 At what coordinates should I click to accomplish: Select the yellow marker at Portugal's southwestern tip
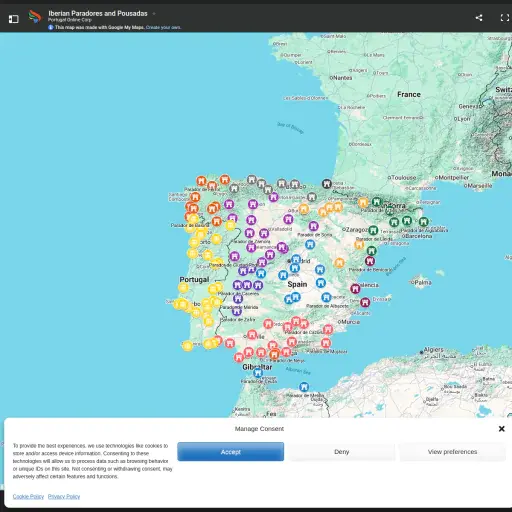(x=187, y=346)
